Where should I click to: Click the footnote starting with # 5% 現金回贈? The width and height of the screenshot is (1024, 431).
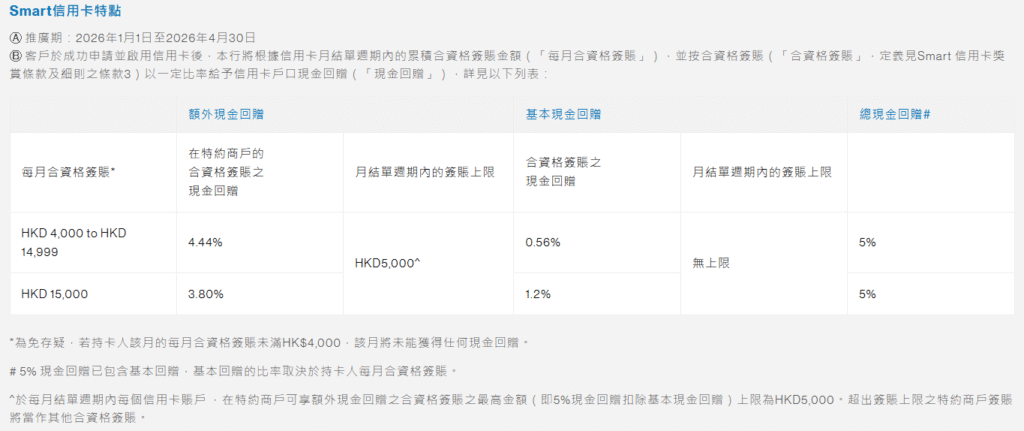coord(232,371)
